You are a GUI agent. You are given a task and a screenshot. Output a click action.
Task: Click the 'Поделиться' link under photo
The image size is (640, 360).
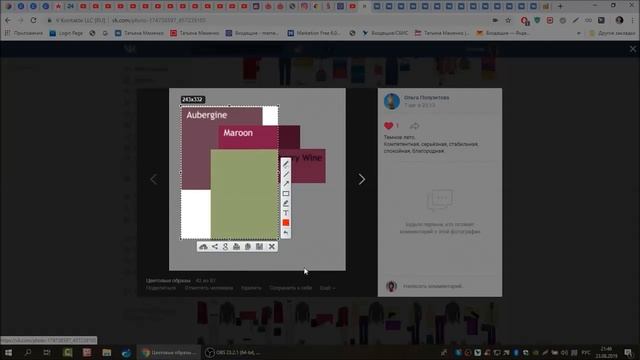pos(161,288)
